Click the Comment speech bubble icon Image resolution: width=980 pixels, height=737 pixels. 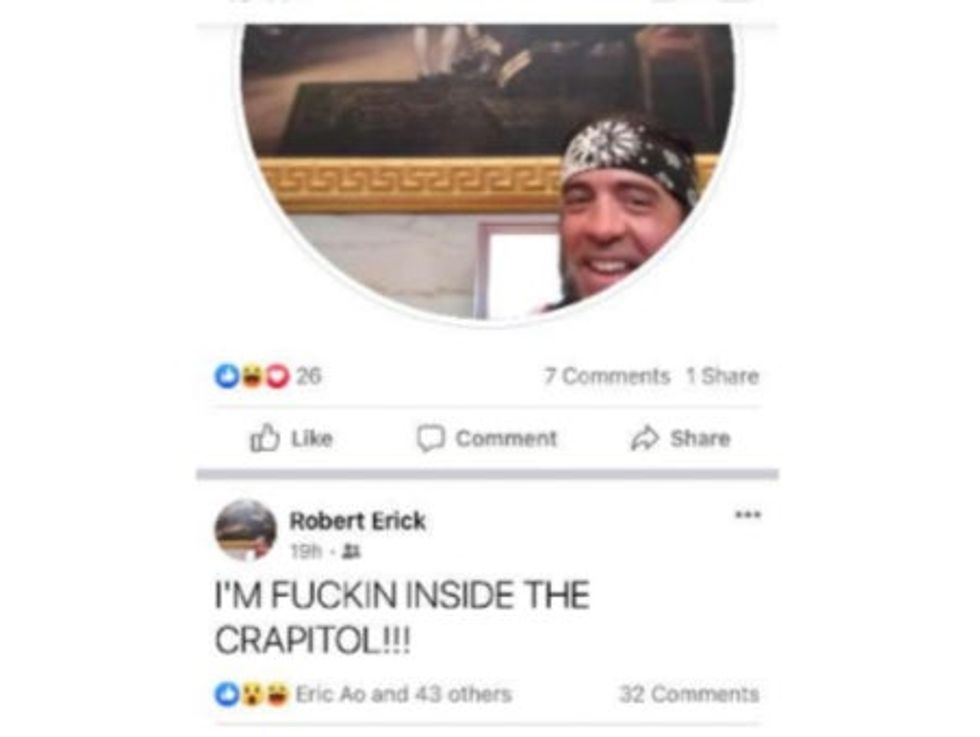pos(431,438)
